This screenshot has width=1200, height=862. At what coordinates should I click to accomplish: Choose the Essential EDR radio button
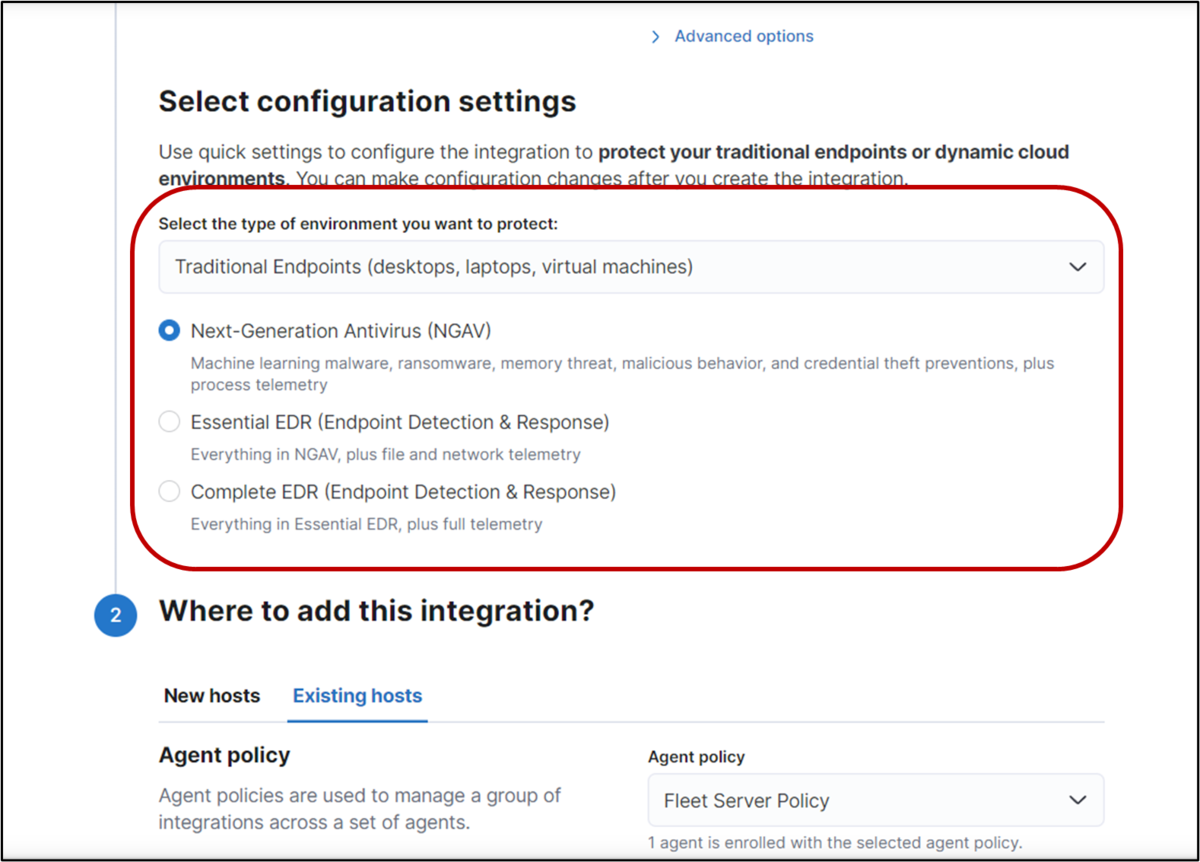tap(169, 422)
